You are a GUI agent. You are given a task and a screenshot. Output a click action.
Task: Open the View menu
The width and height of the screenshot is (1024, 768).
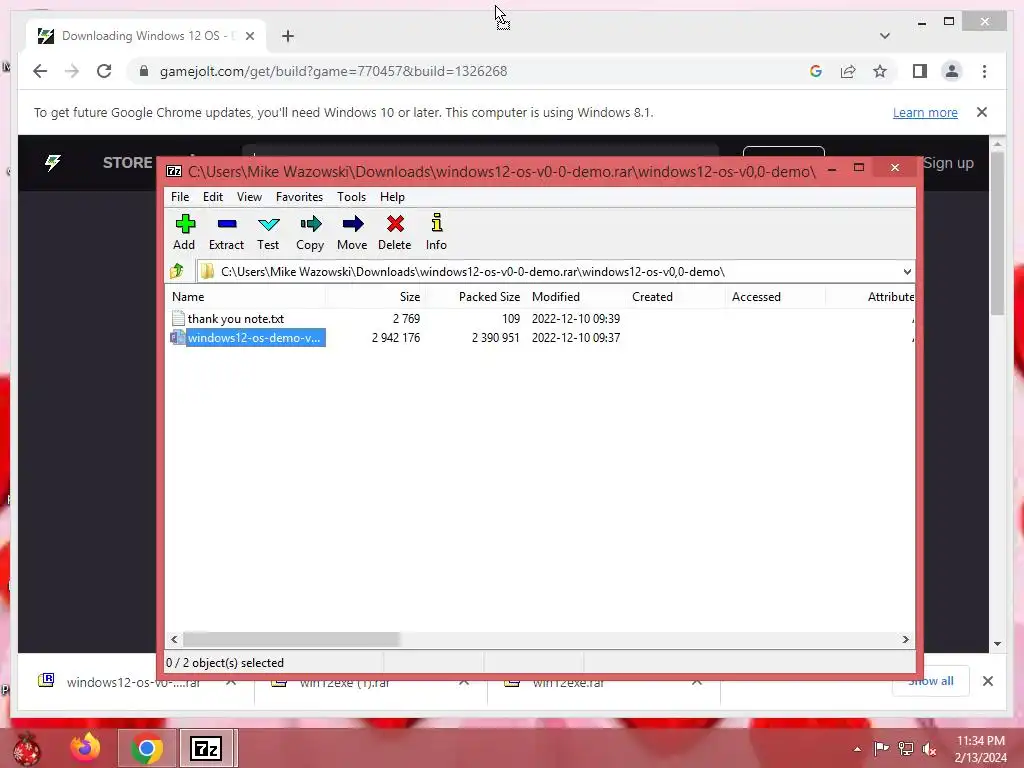pyautogui.click(x=249, y=197)
